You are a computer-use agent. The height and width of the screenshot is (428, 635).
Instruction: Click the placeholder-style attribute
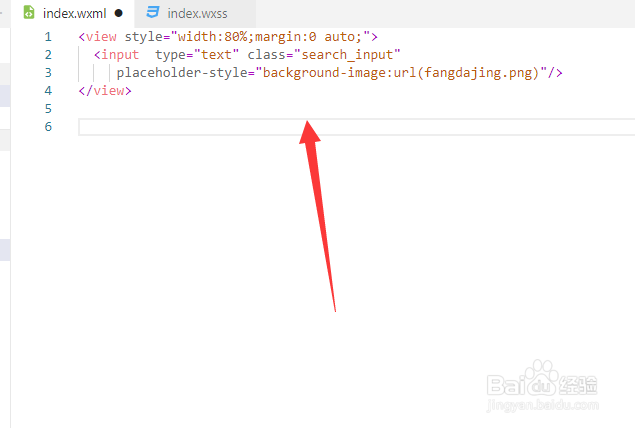(182, 73)
